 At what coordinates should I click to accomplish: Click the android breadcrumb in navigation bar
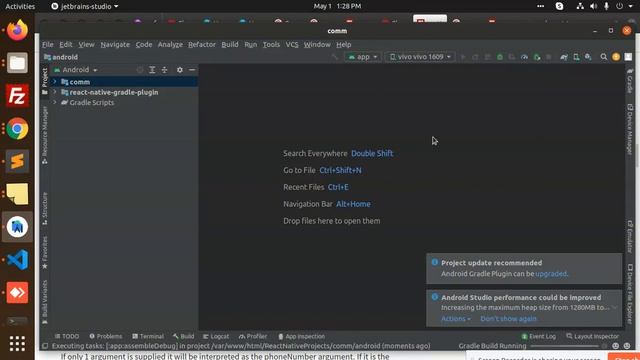pos(61,57)
